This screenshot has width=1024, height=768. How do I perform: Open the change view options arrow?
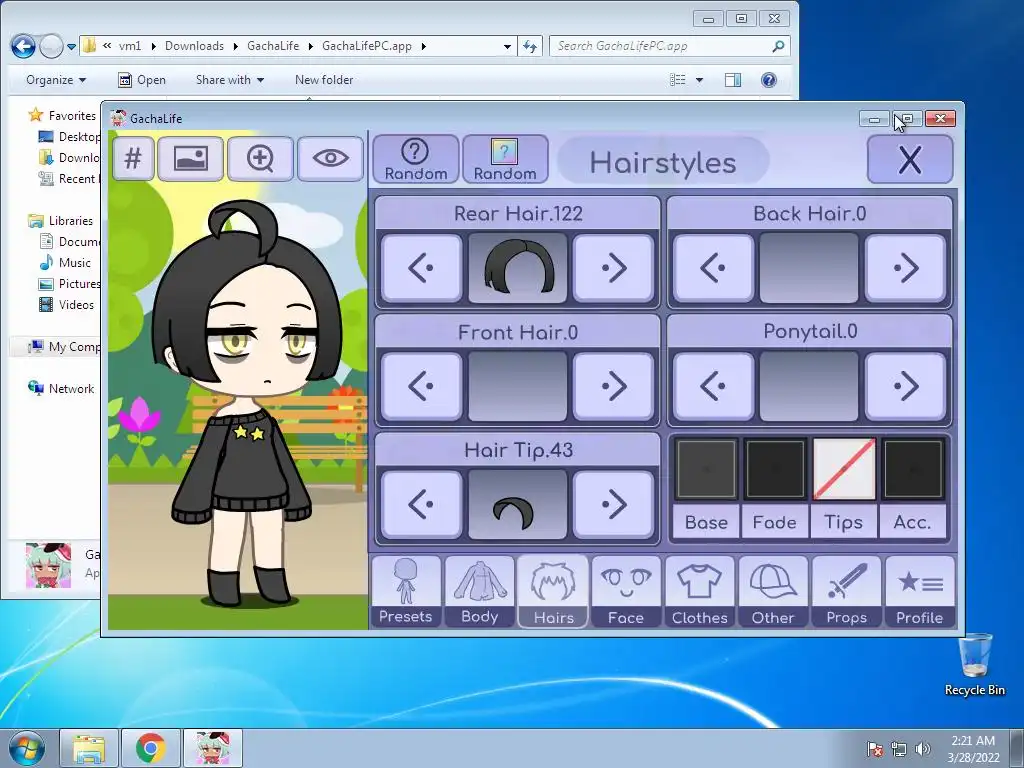(699, 80)
